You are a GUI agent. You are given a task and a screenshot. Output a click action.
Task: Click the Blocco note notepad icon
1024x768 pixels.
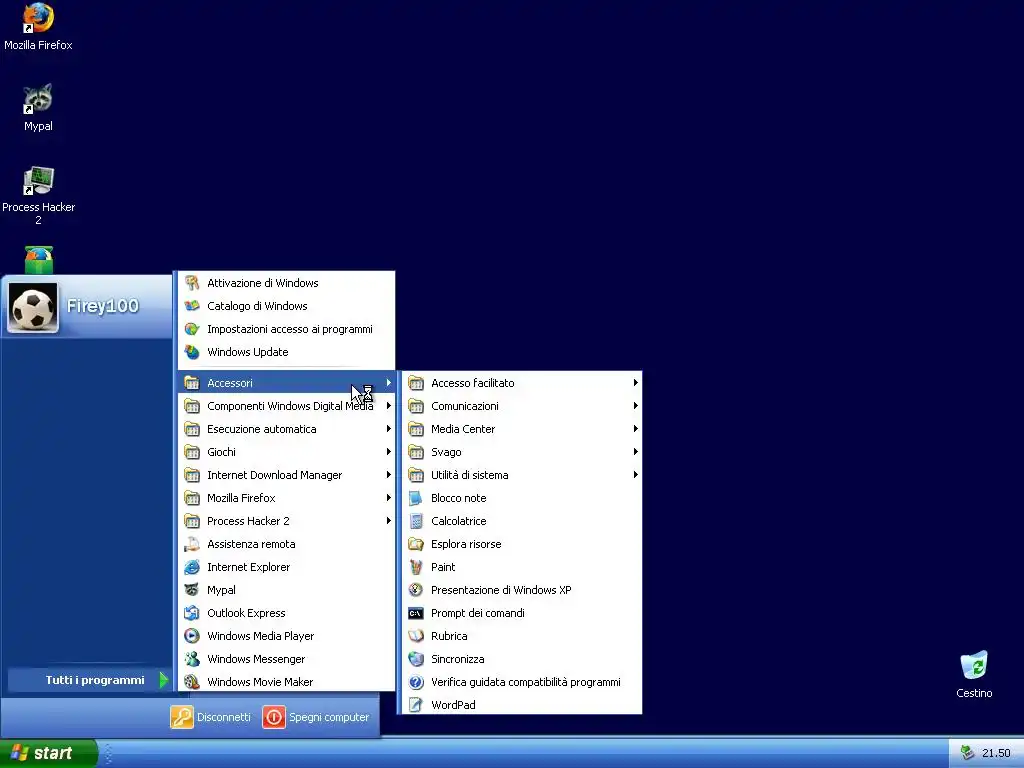(x=415, y=498)
